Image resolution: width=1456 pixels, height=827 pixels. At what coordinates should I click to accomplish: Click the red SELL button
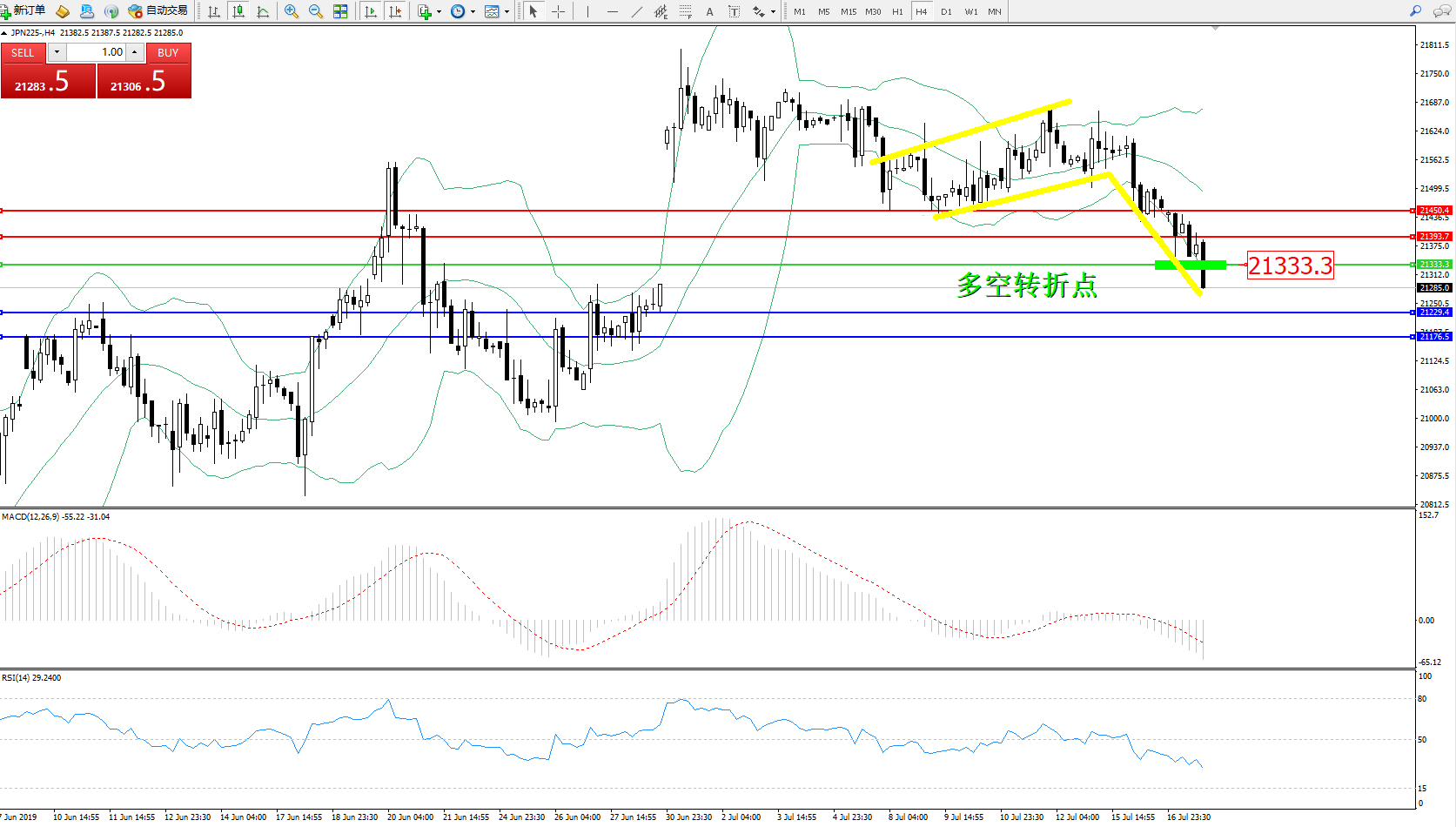[x=23, y=52]
